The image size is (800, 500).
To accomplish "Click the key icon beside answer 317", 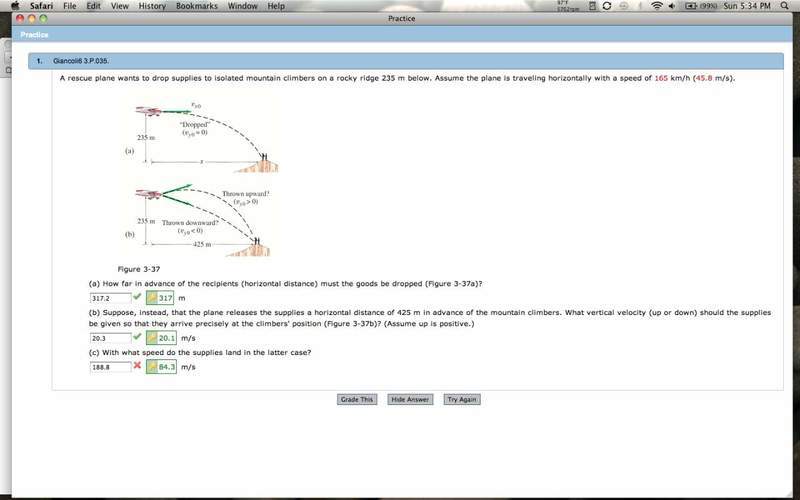I will pyautogui.click(x=152, y=298).
